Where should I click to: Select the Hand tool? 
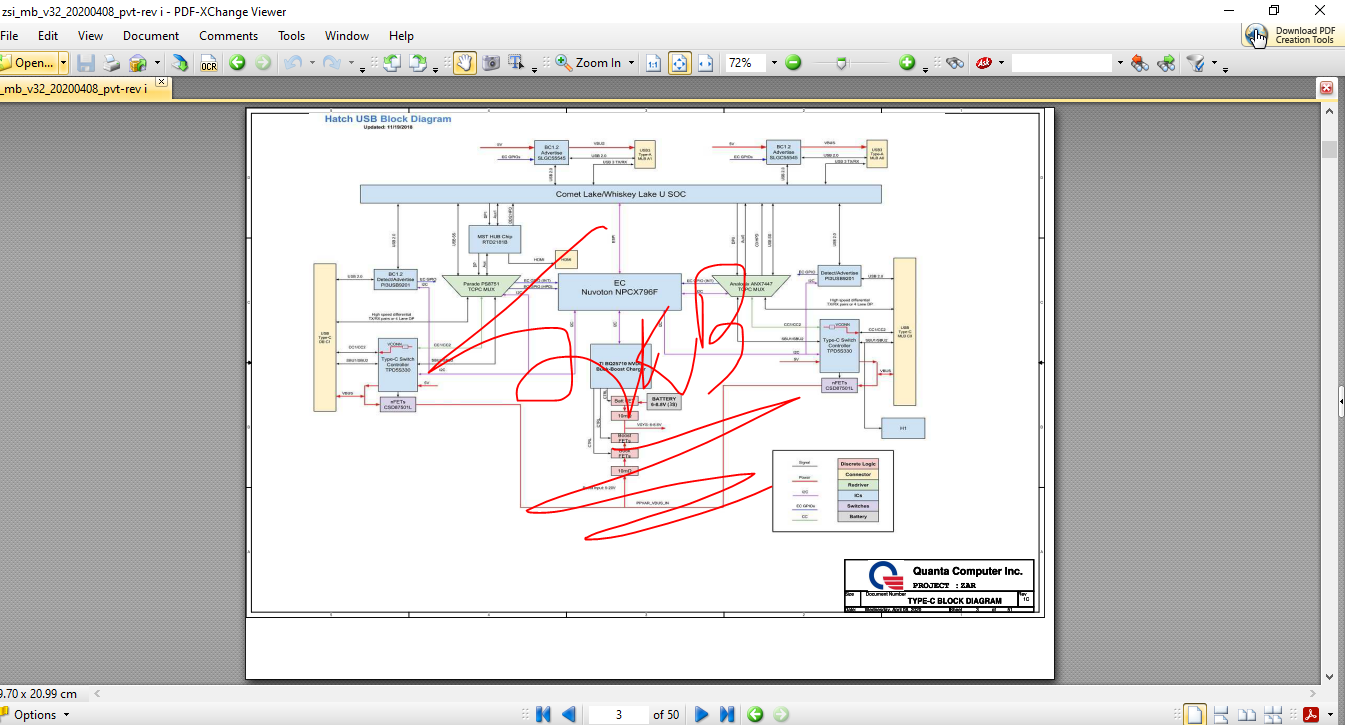point(464,63)
